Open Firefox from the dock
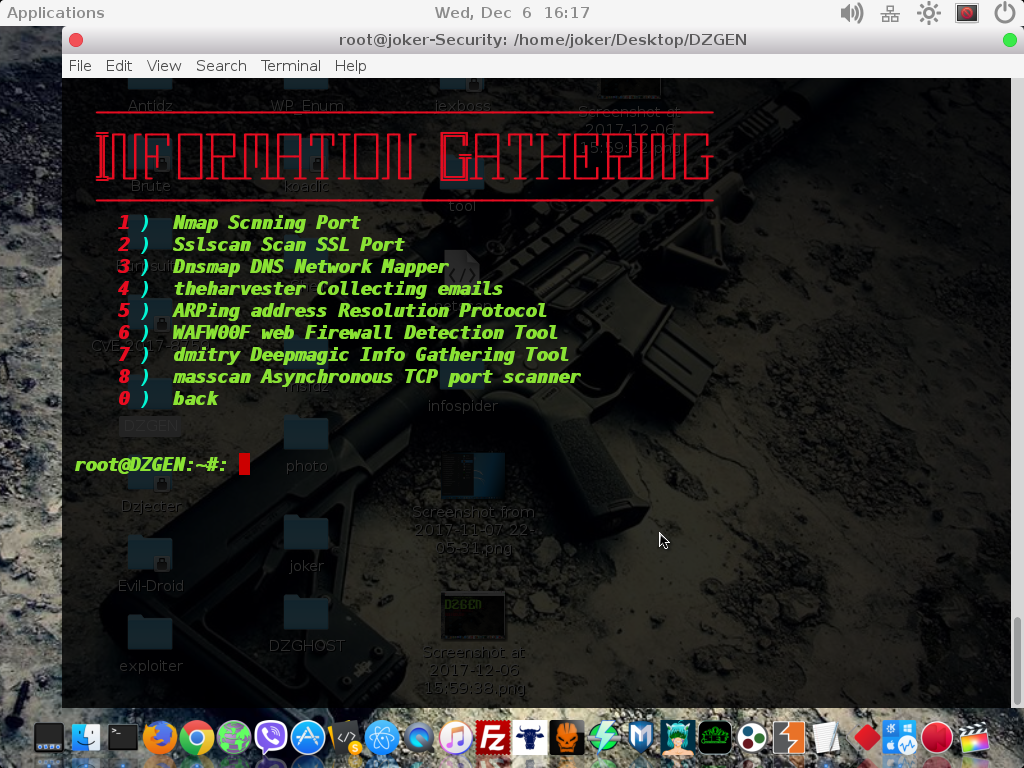This screenshot has width=1024, height=768. coord(159,738)
